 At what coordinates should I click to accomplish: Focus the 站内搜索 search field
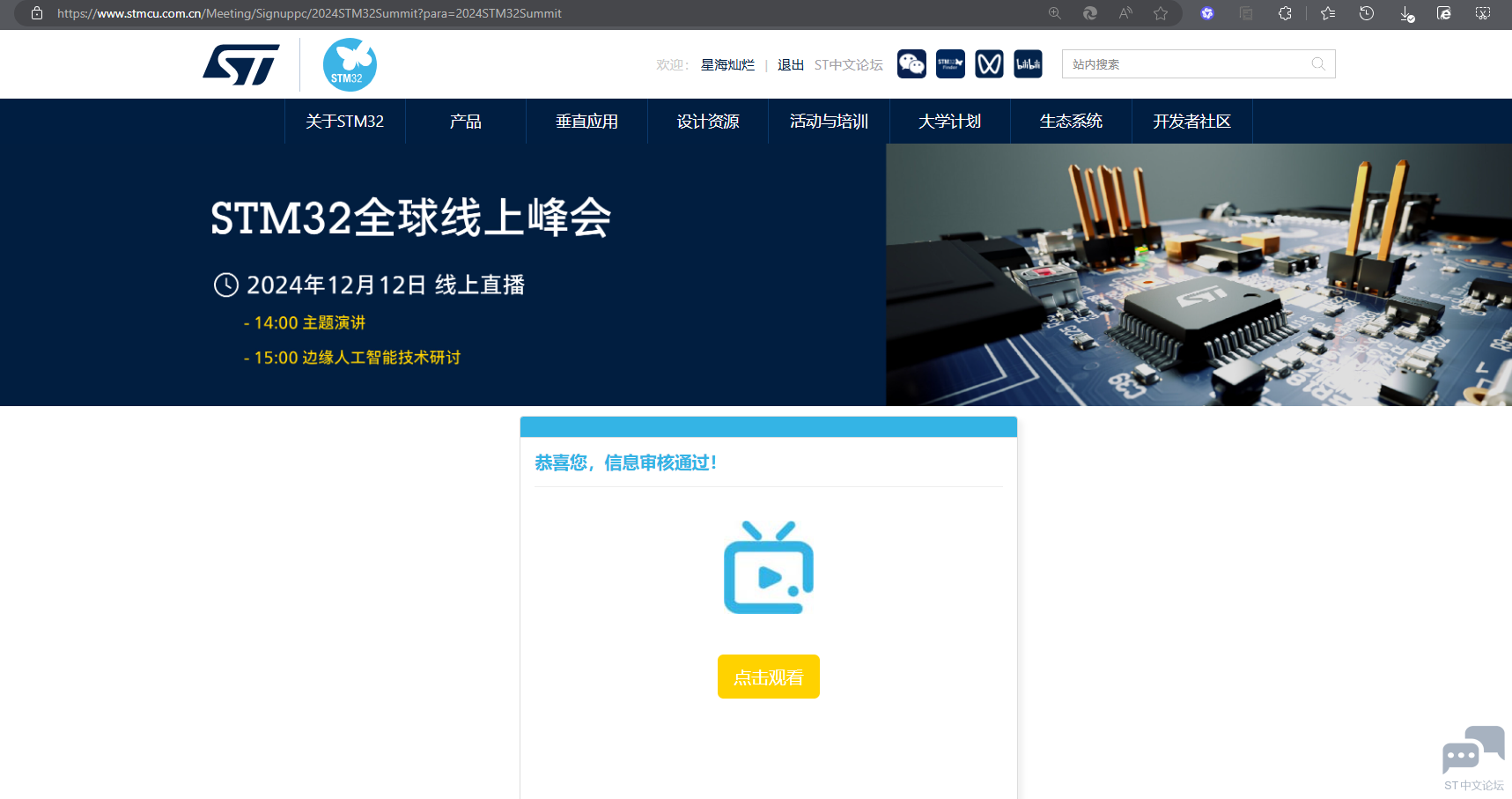(x=1199, y=64)
